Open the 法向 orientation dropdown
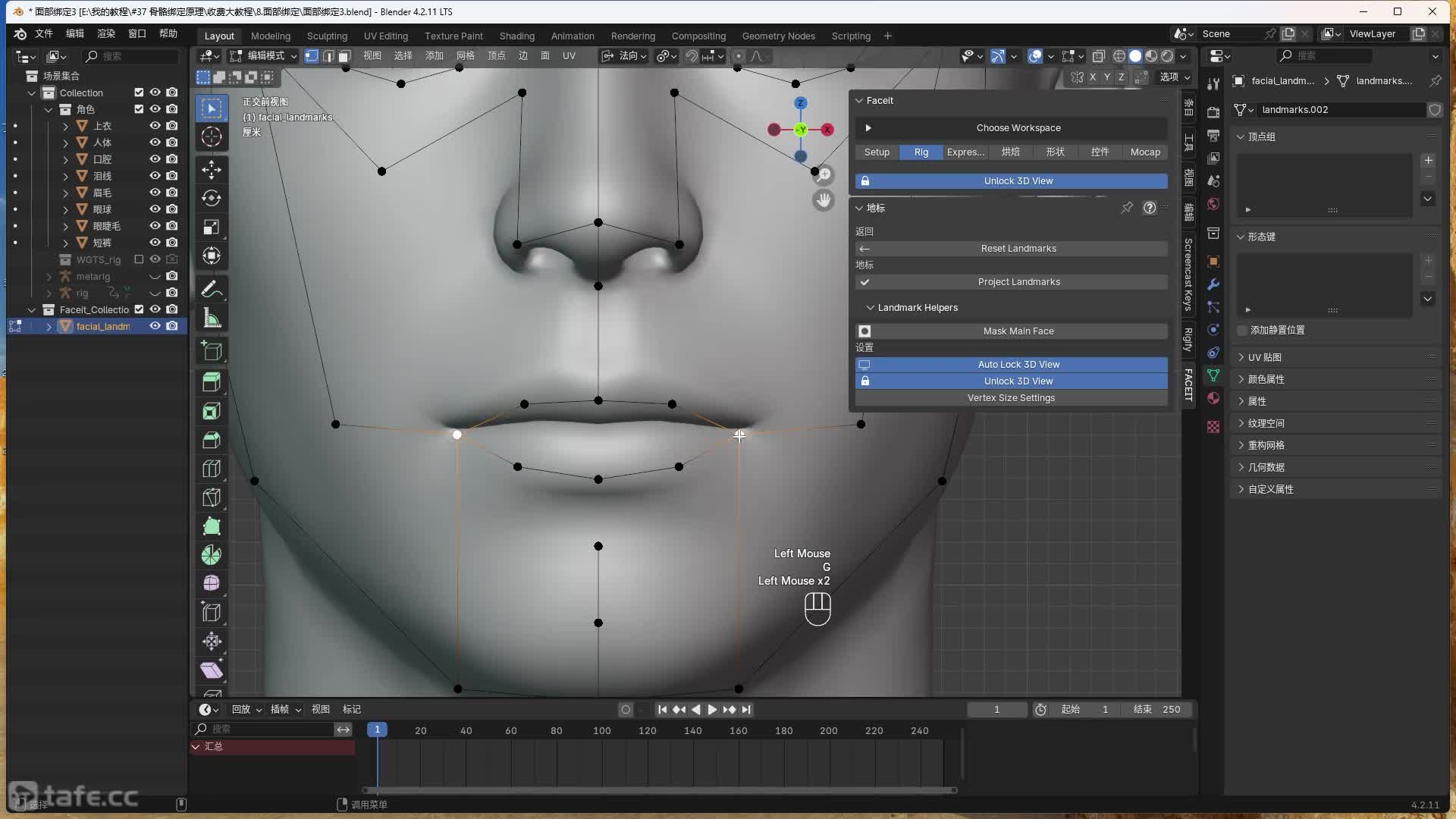Viewport: 1456px width, 819px height. (x=624, y=56)
